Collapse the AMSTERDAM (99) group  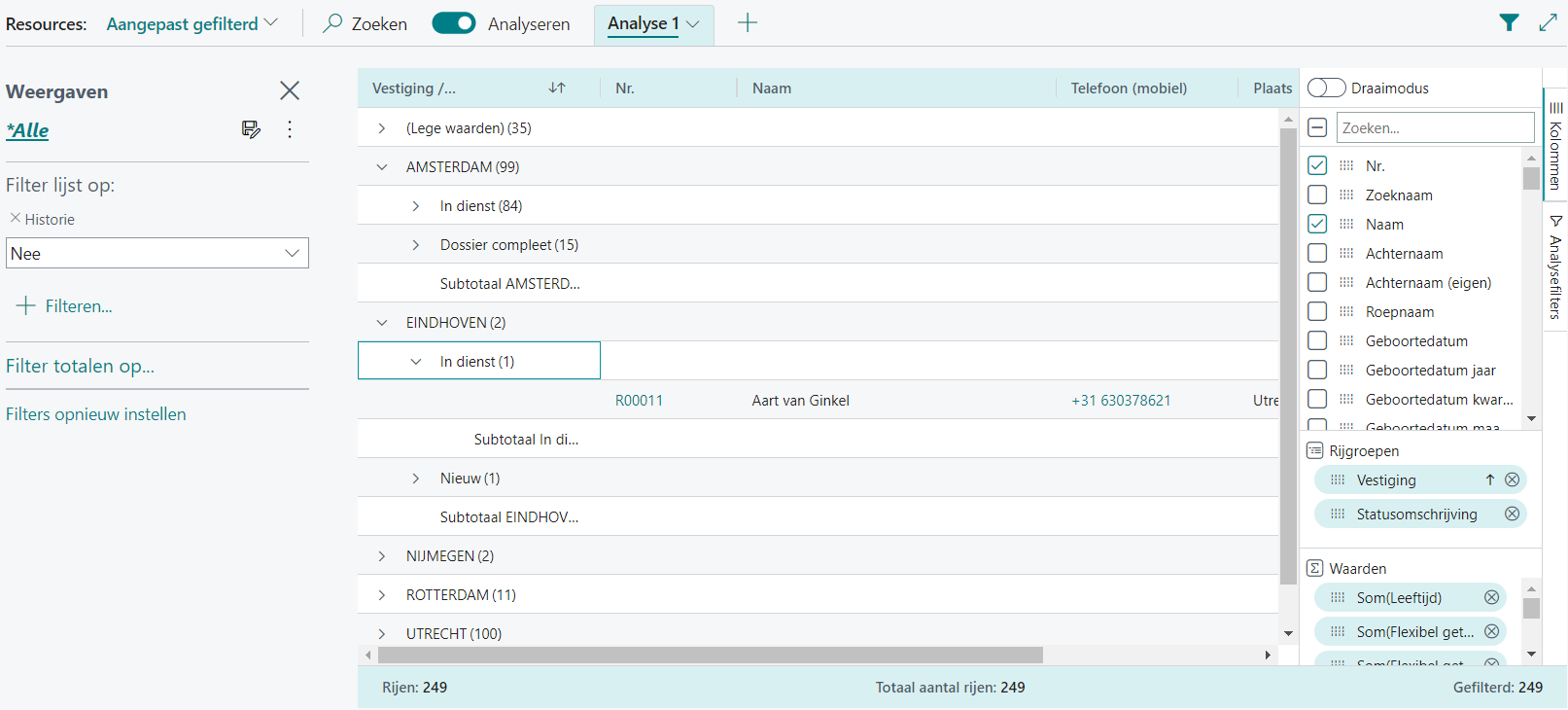pos(382,167)
